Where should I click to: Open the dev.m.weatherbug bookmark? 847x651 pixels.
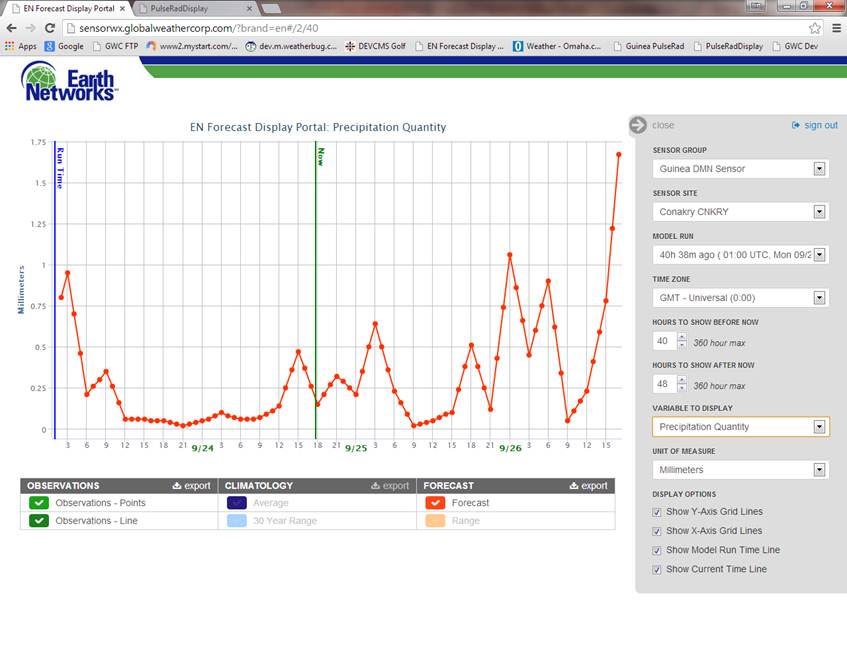pos(291,46)
